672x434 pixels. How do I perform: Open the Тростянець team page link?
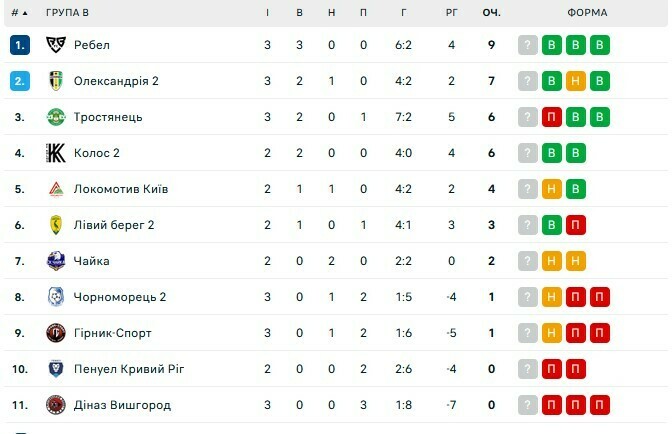coord(108,117)
